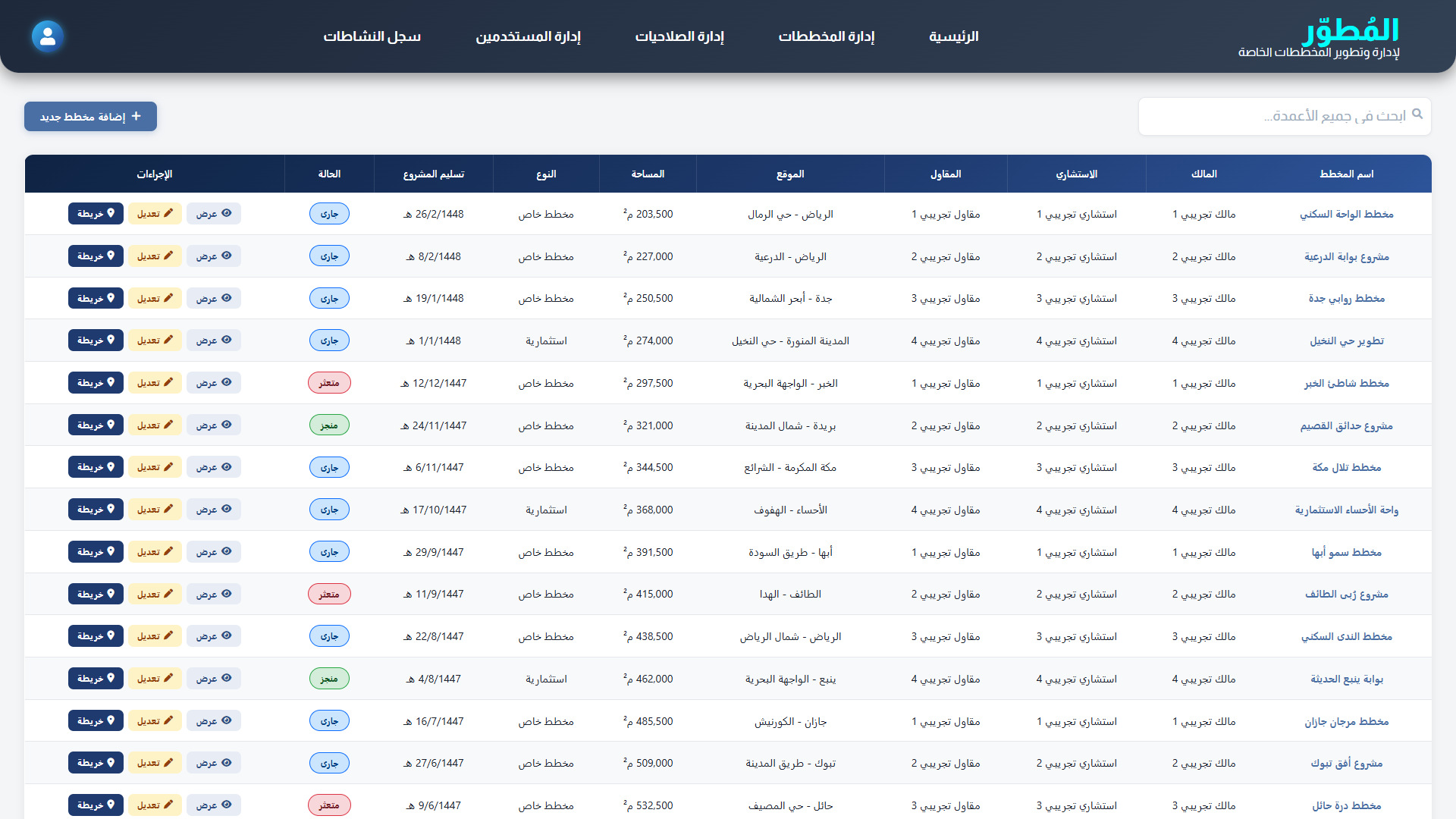View مخطط روابي جدة entry
Viewport: 1456px width, 819px height.
coord(214,298)
